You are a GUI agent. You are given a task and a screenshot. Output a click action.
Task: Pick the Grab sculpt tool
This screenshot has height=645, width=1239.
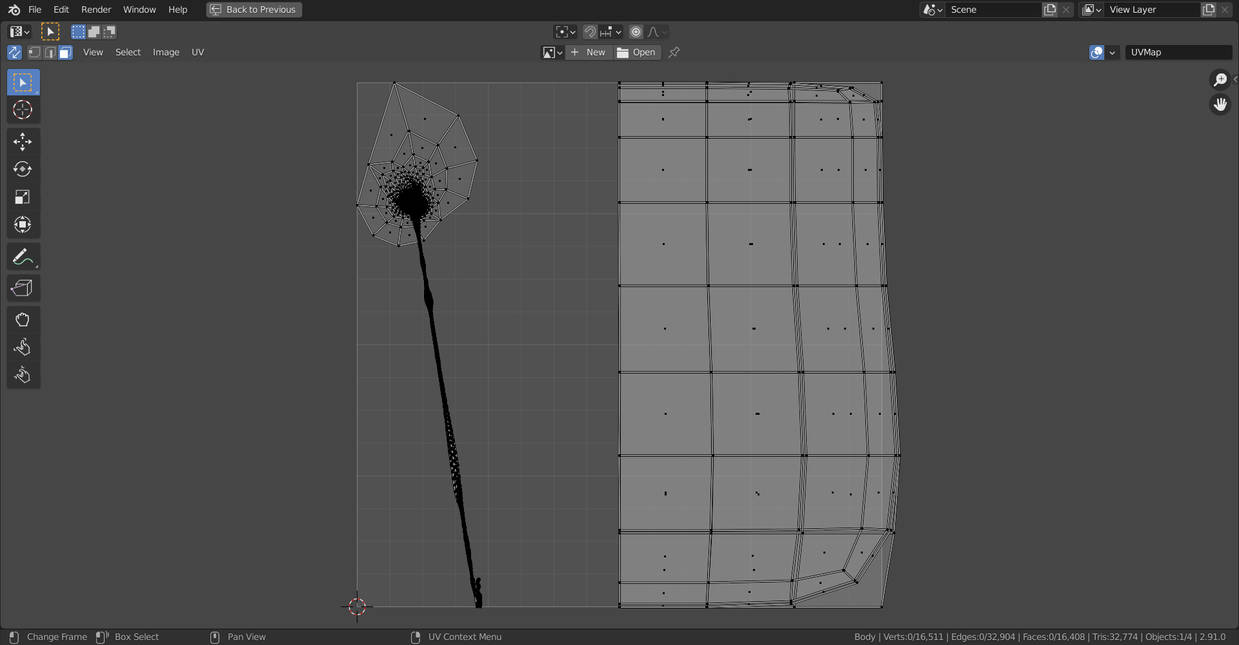tap(23, 320)
